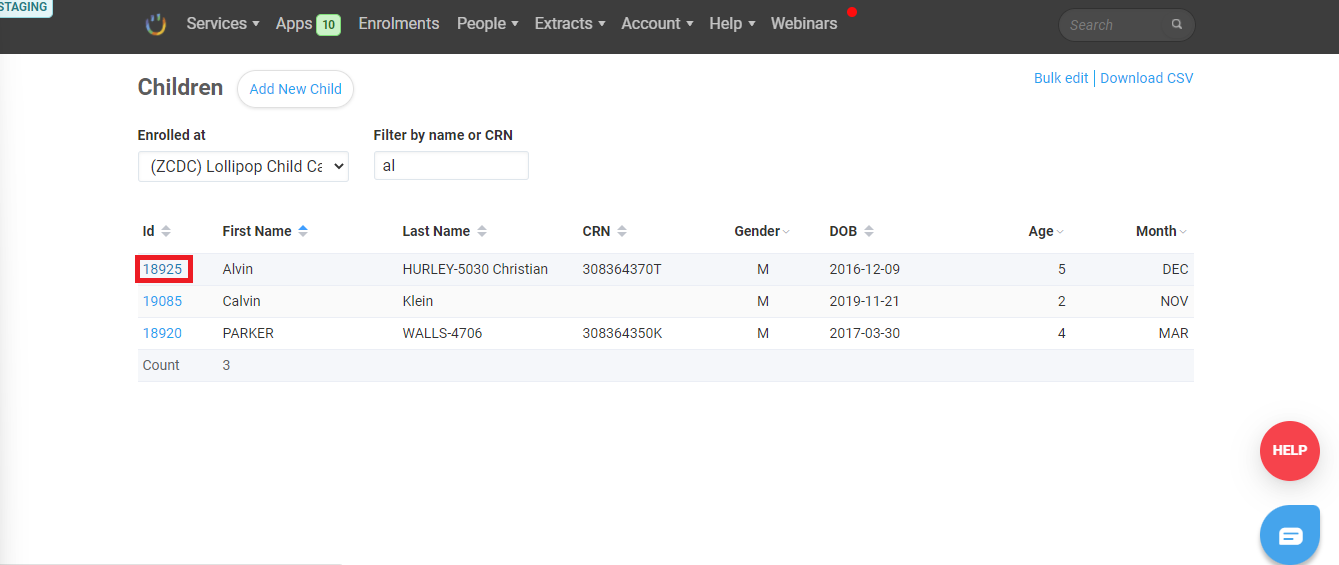Click CRN 308364350K
This screenshot has width=1339, height=565.
pyautogui.click(x=622, y=333)
